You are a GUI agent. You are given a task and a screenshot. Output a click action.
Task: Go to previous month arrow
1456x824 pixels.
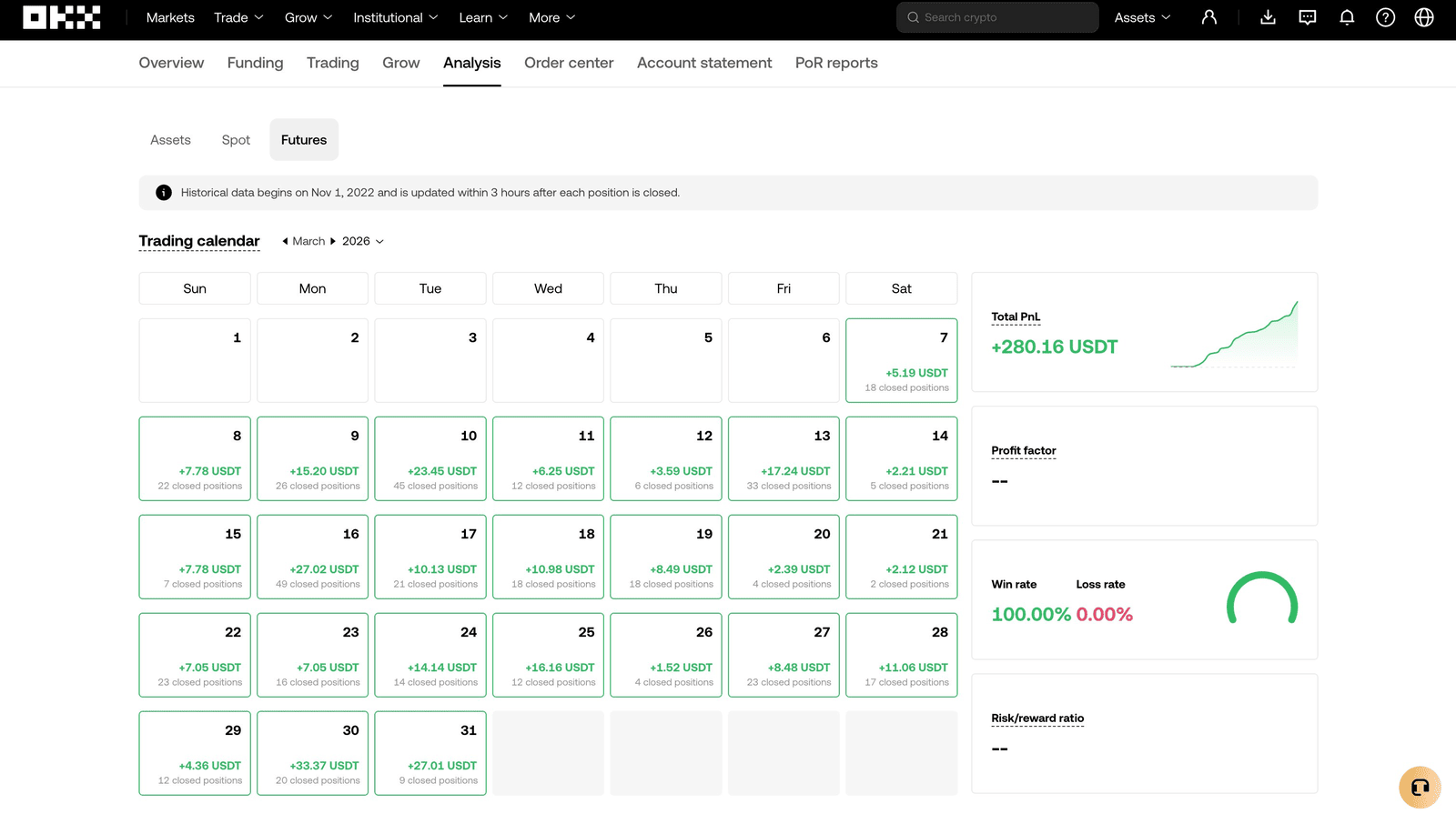click(x=285, y=241)
